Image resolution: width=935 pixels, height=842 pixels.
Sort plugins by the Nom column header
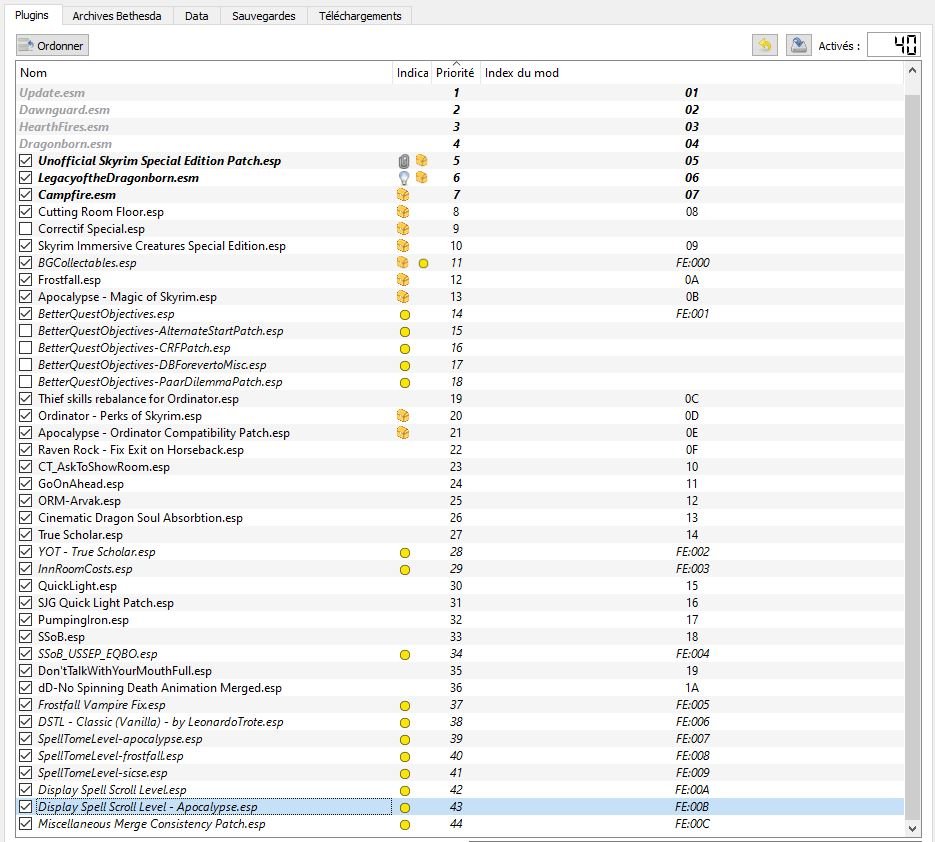click(200, 73)
